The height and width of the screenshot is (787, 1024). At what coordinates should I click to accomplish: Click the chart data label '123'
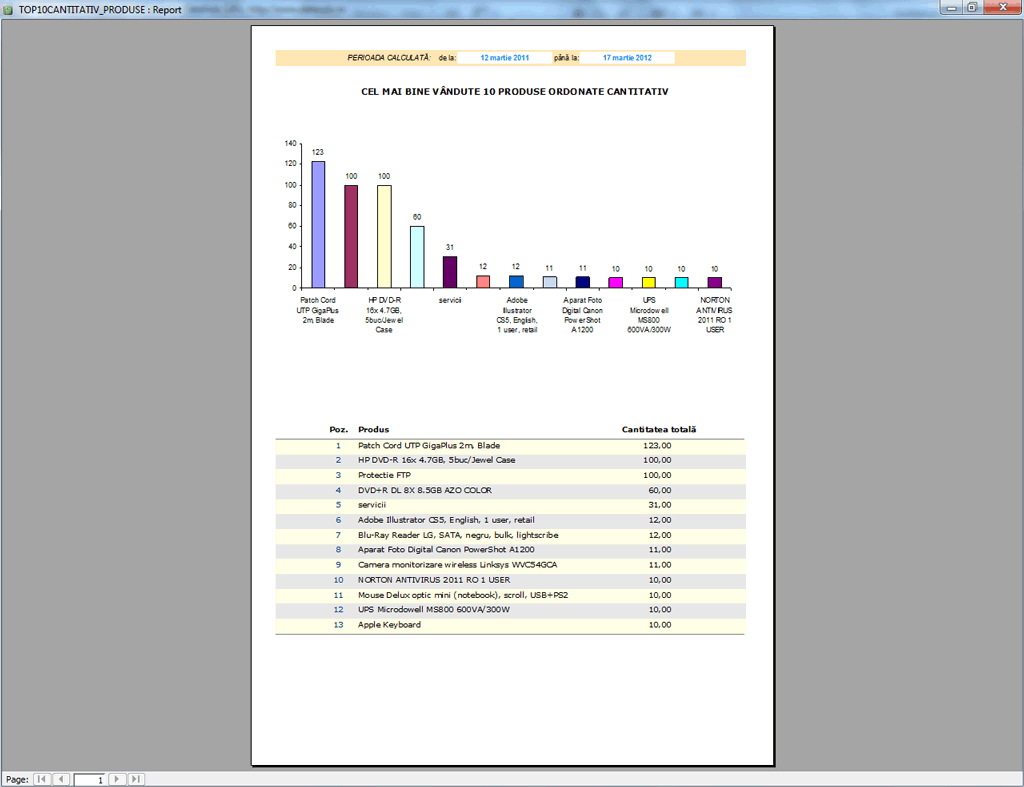[317, 152]
